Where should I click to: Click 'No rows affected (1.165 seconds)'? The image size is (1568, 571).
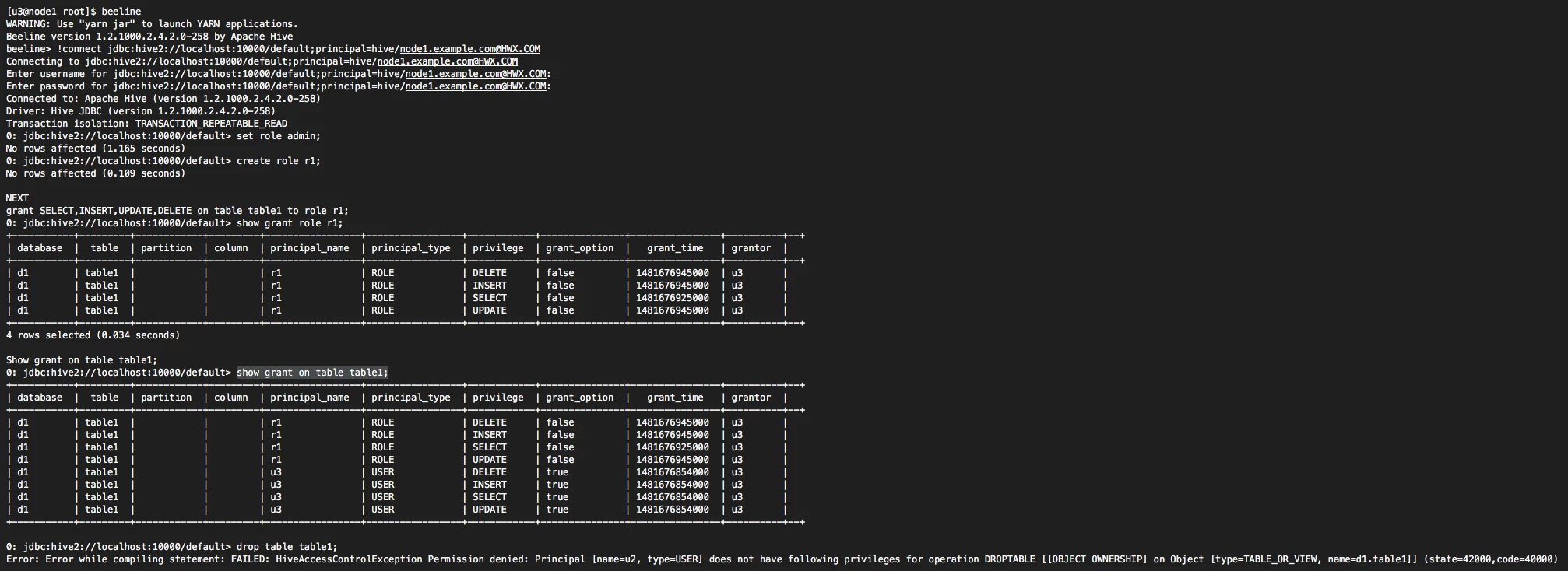96,149
